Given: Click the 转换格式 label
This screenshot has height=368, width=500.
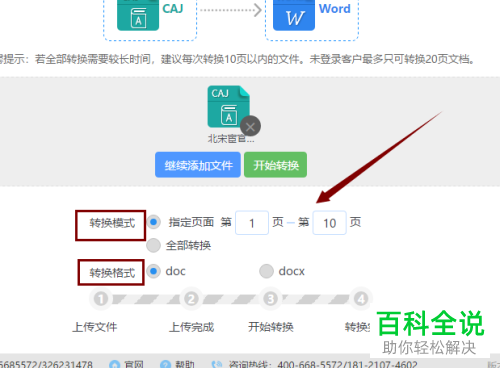Looking at the screenshot, I should pos(112,273).
